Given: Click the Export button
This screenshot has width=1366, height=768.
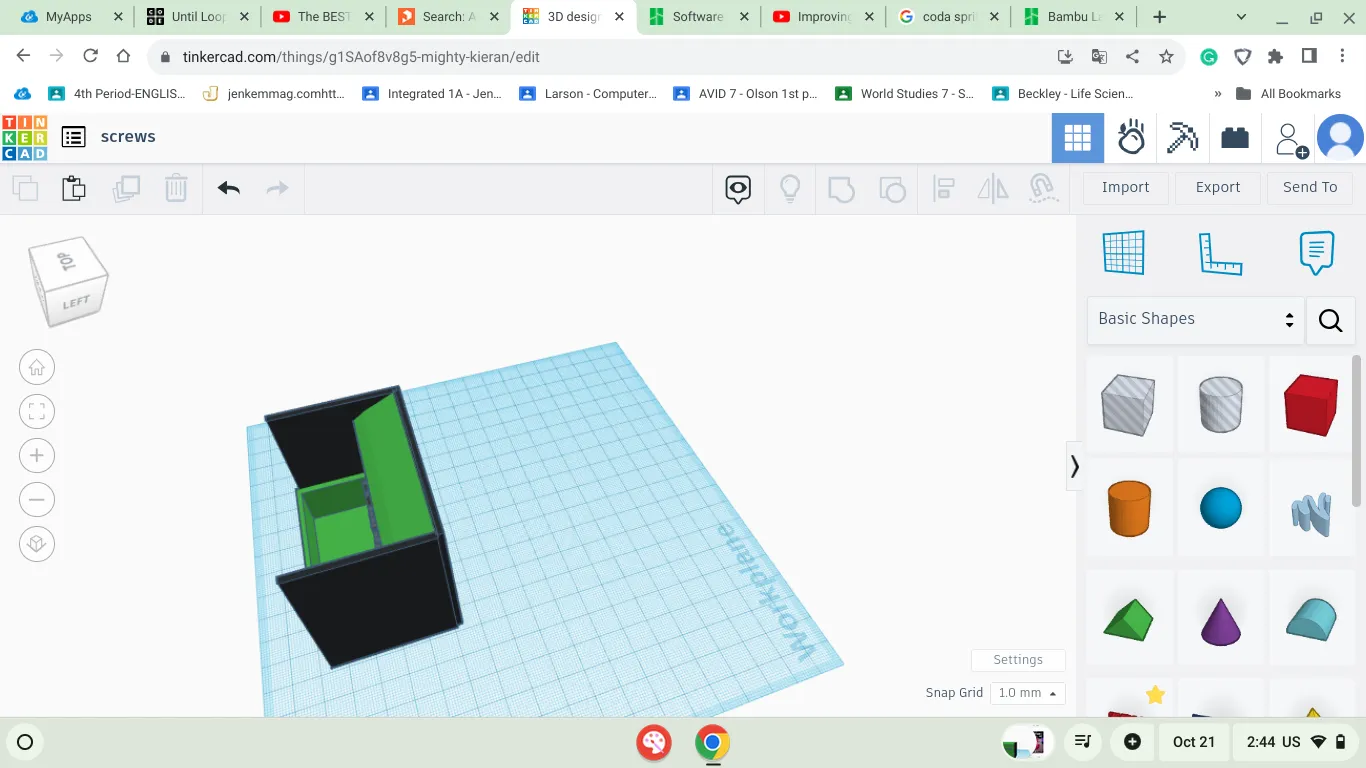Looking at the screenshot, I should tap(1217, 187).
